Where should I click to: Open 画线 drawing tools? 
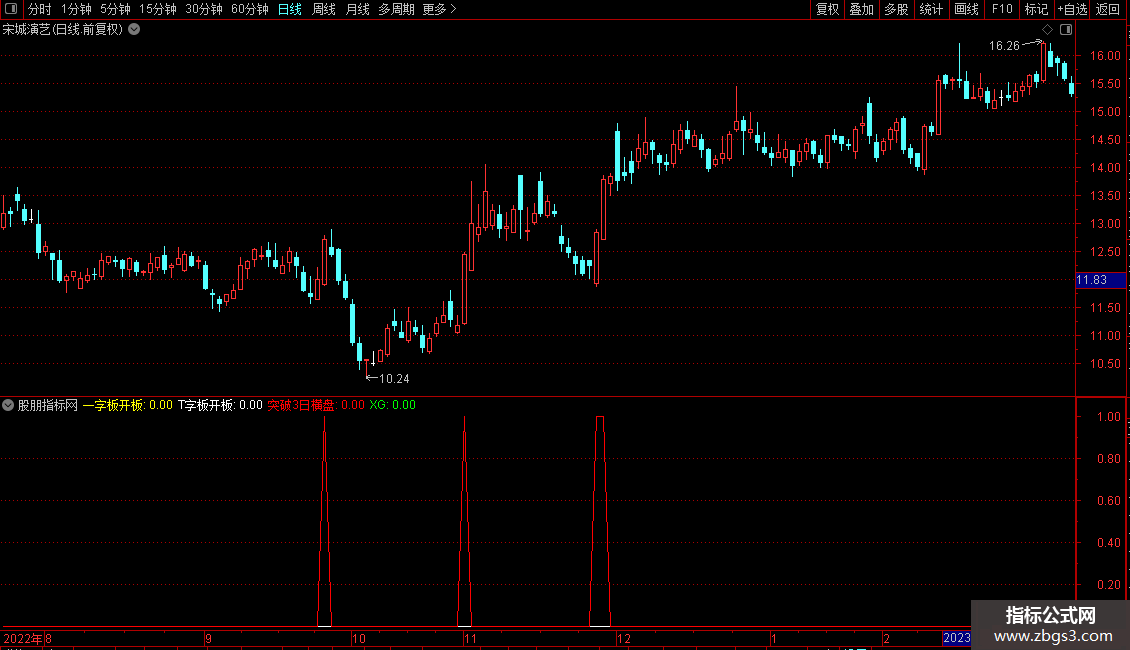click(x=966, y=9)
